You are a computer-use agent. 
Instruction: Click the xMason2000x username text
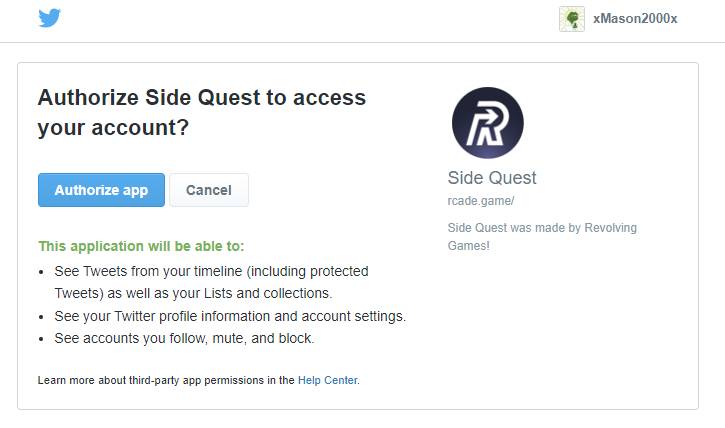click(635, 18)
